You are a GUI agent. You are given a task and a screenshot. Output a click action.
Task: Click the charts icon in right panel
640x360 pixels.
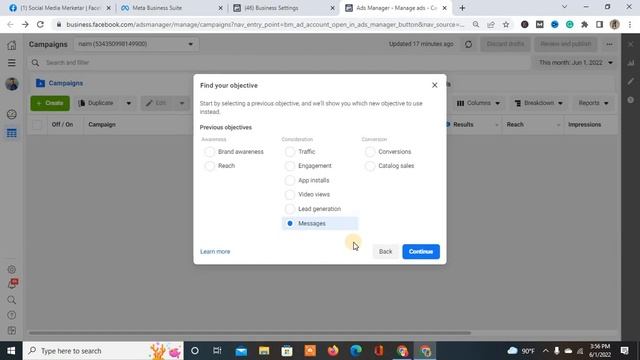coord(631,63)
